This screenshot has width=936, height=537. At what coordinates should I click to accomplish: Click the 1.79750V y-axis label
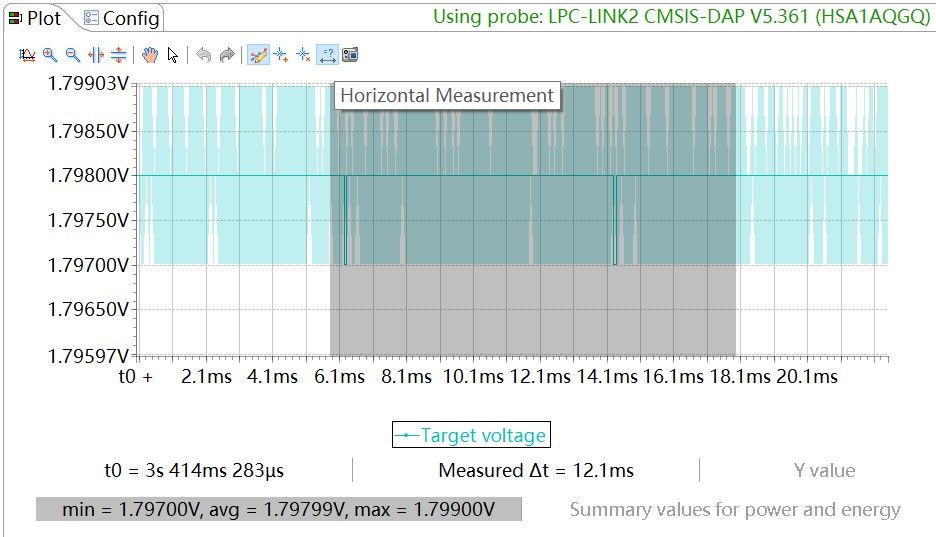[88, 220]
